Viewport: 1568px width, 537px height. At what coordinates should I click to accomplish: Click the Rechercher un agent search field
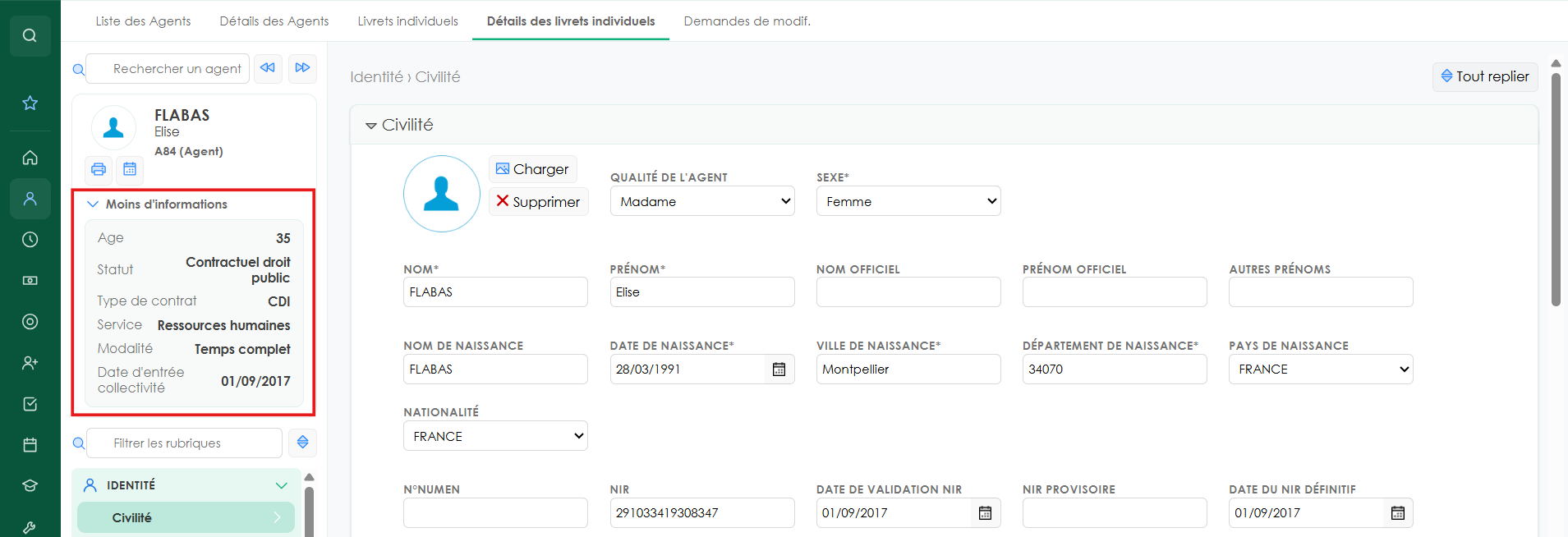coord(168,69)
